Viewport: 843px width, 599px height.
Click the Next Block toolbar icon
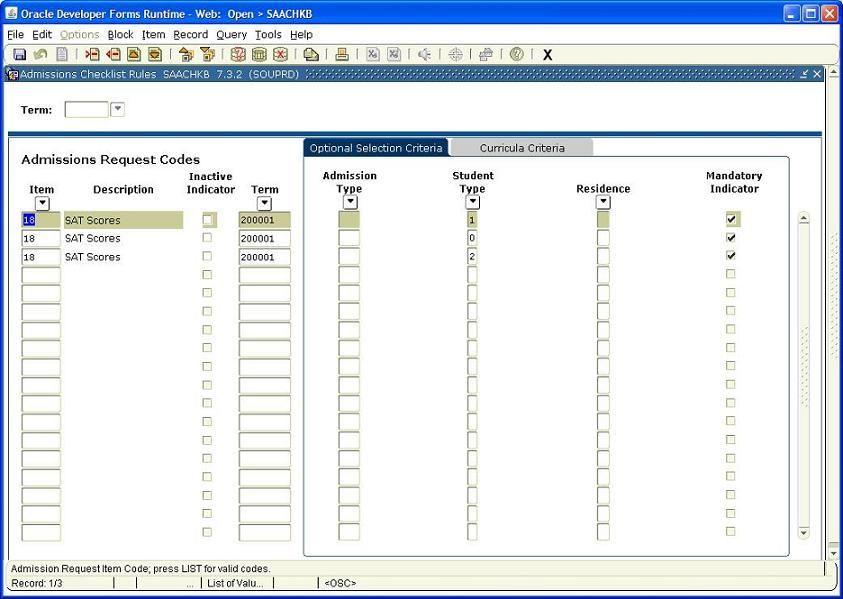point(207,54)
